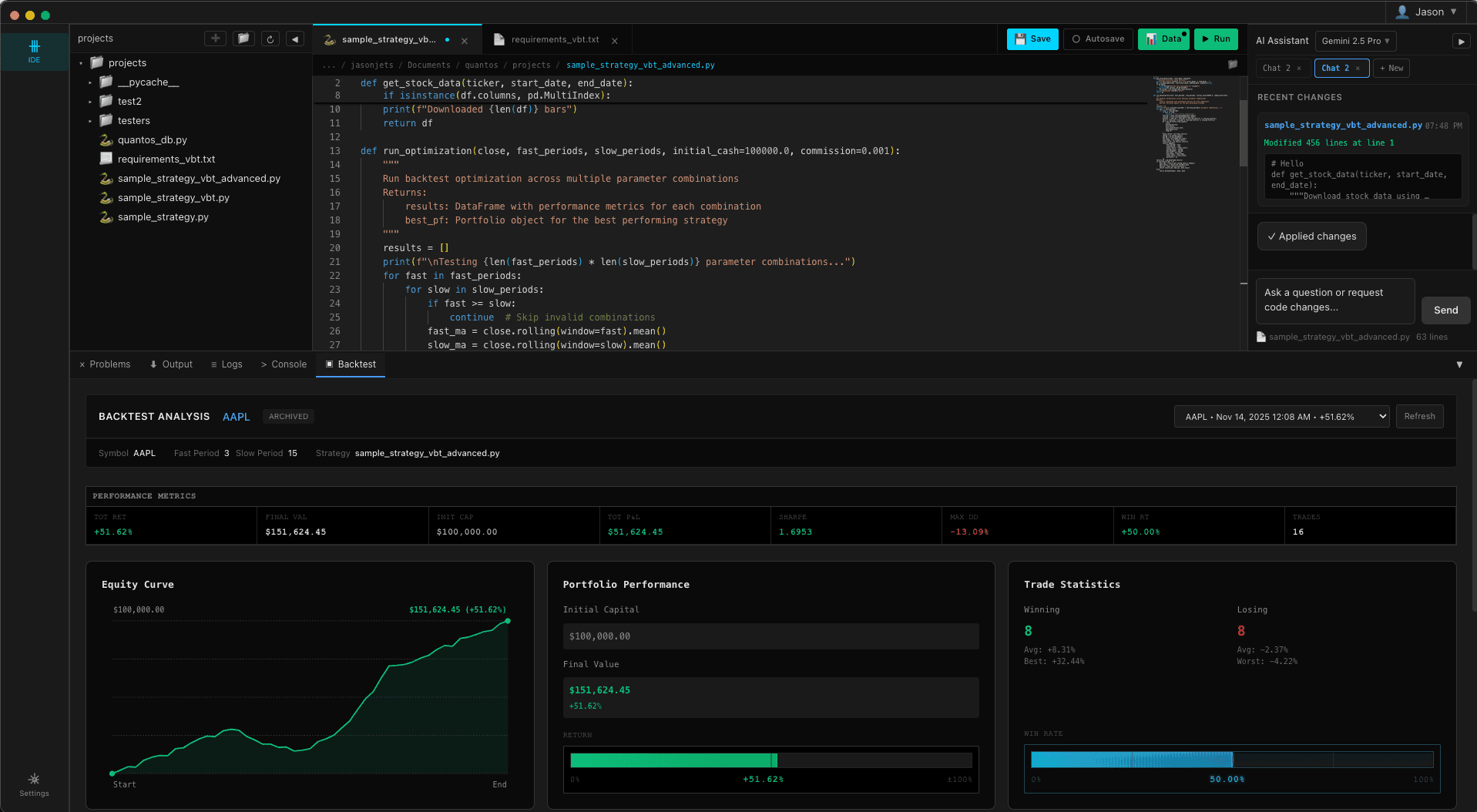Open the Console tab in the bottom panel
The image size is (1477, 812).
point(283,364)
